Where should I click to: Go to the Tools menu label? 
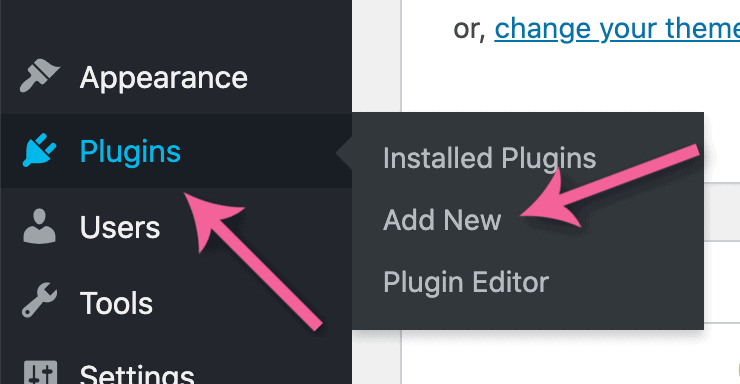(x=117, y=302)
